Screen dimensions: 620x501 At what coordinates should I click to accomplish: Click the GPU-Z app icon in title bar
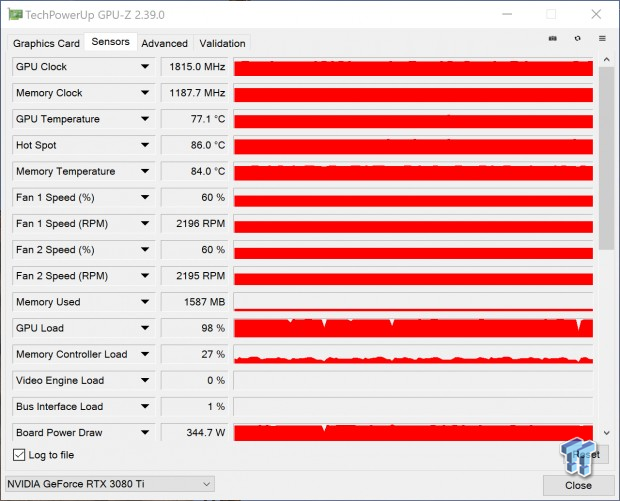[15, 15]
